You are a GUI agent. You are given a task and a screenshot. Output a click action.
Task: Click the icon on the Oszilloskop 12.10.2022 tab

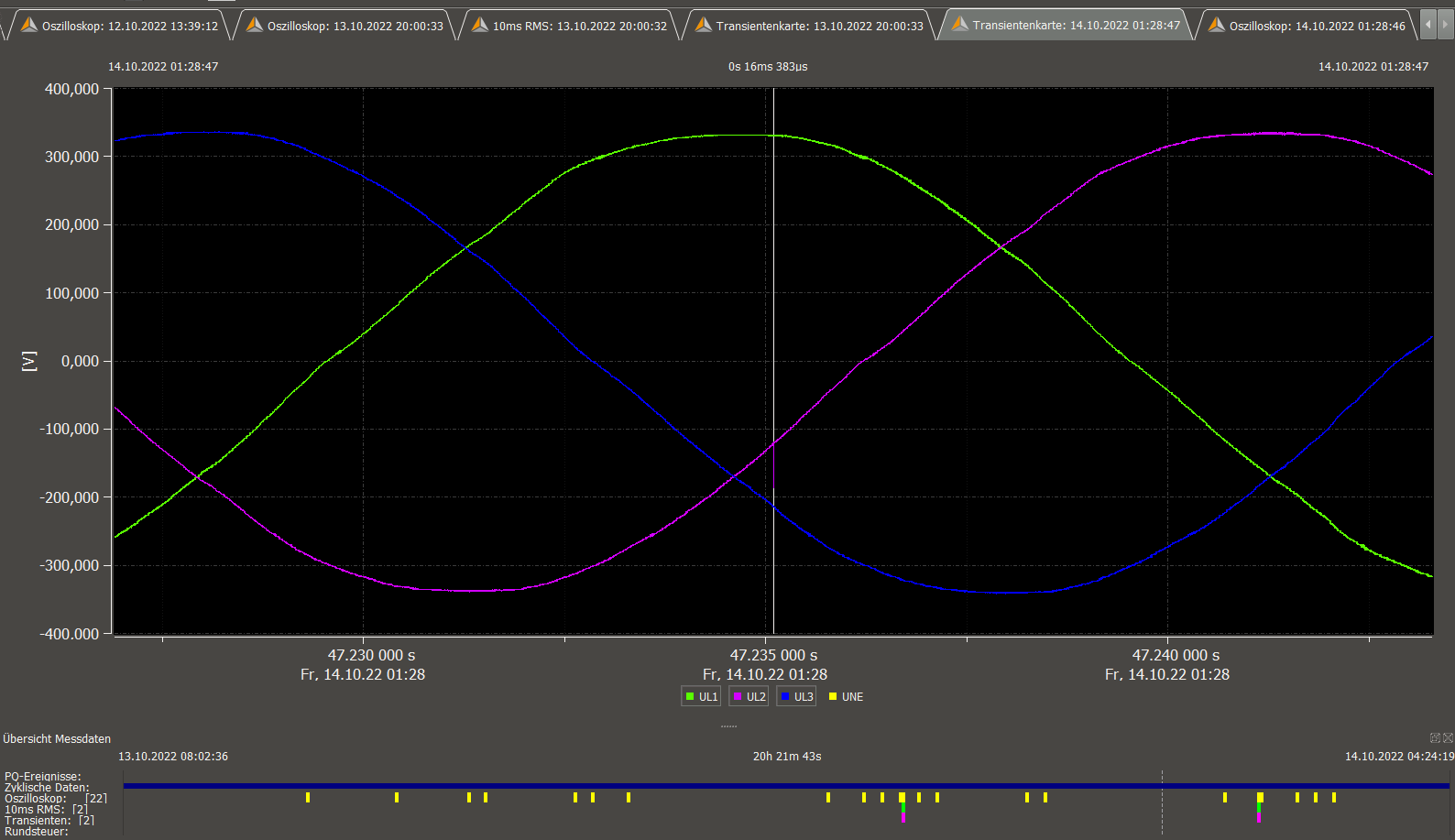29,25
